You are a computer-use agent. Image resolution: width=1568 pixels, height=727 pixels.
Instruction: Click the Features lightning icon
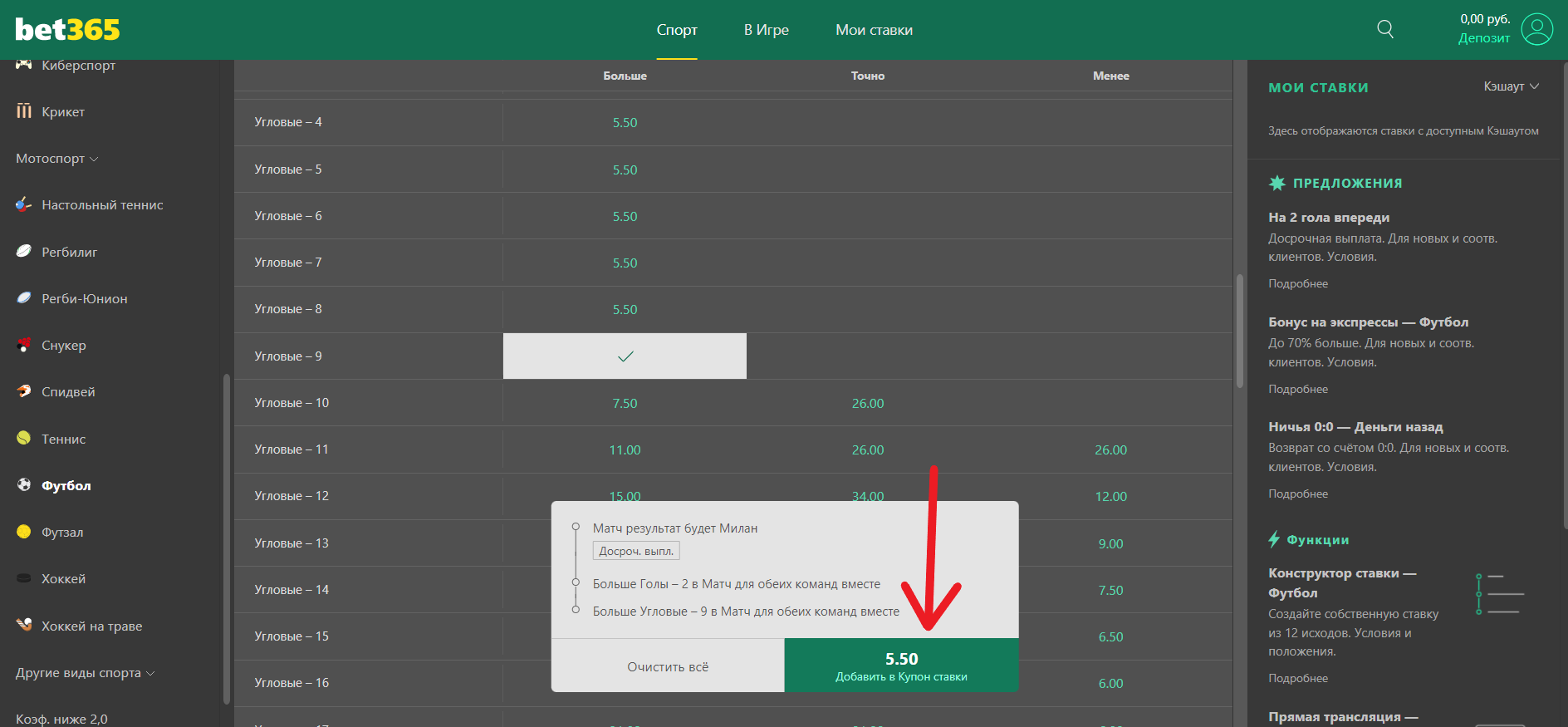coord(1274,539)
